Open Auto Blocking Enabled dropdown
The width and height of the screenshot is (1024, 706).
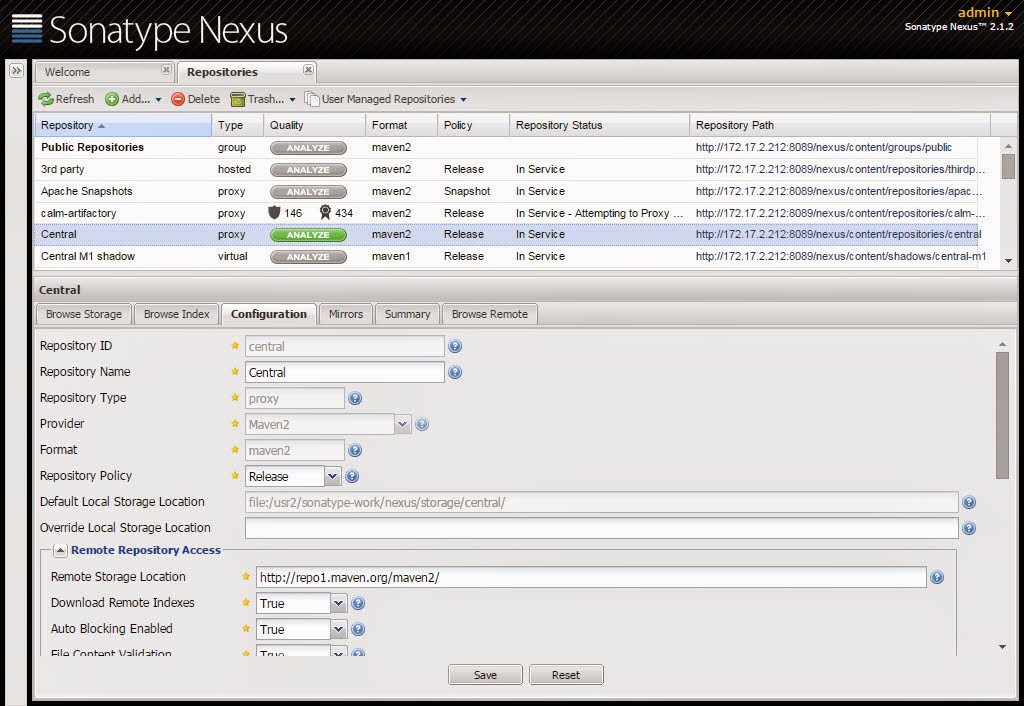[338, 630]
